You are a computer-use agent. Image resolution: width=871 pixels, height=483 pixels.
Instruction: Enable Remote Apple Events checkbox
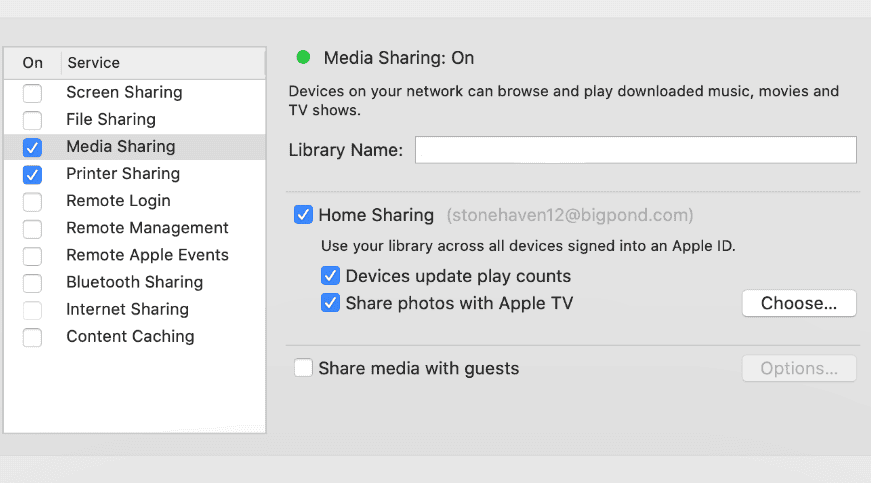click(x=33, y=255)
